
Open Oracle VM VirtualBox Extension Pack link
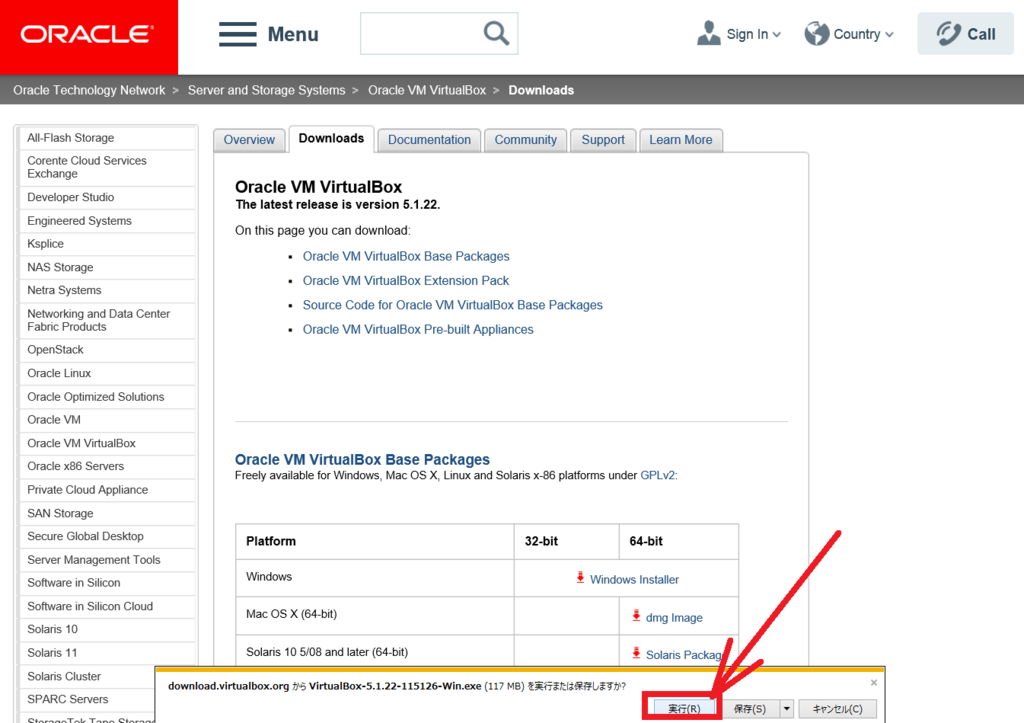point(406,280)
